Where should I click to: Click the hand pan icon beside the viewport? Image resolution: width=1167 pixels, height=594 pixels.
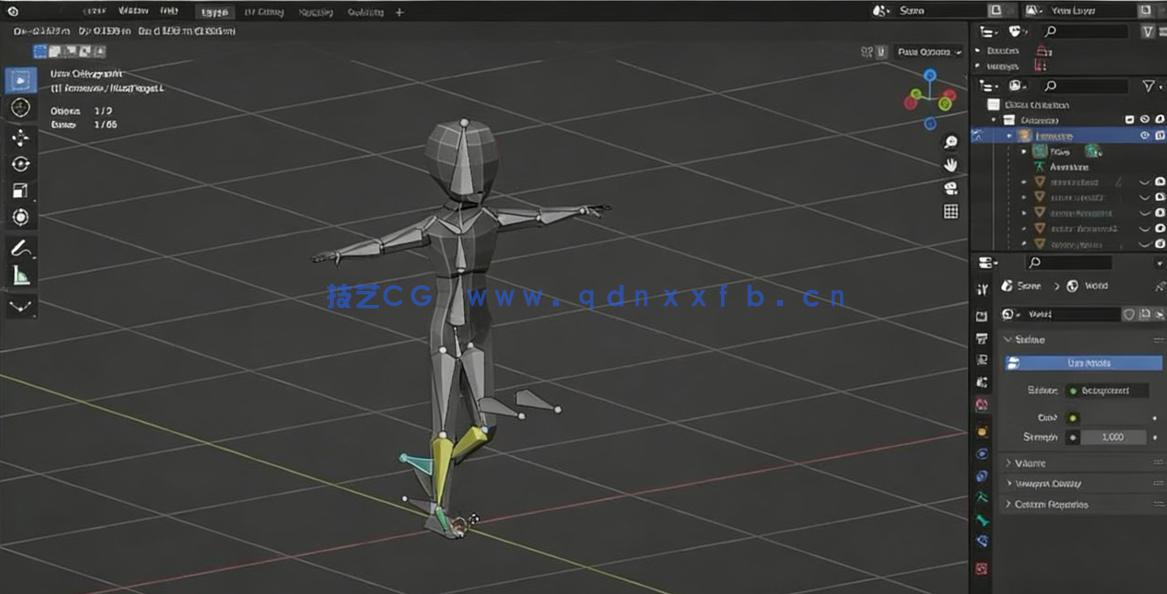pyautogui.click(x=950, y=164)
